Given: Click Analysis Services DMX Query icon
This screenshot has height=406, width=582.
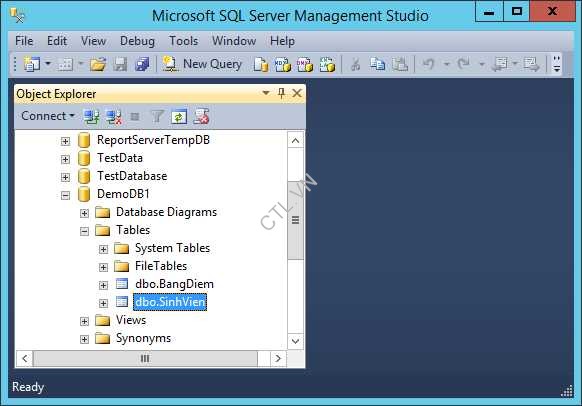Looking at the screenshot, I should click(x=305, y=64).
